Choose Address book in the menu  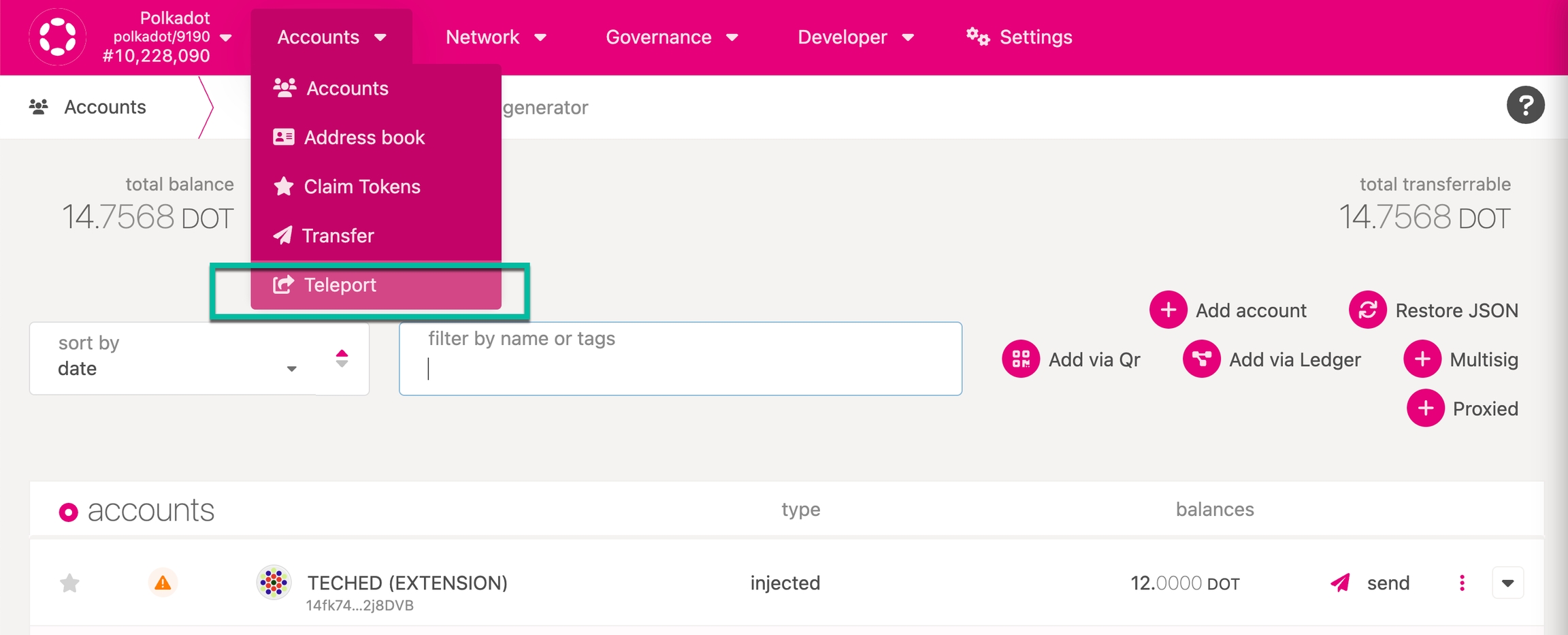(x=364, y=137)
